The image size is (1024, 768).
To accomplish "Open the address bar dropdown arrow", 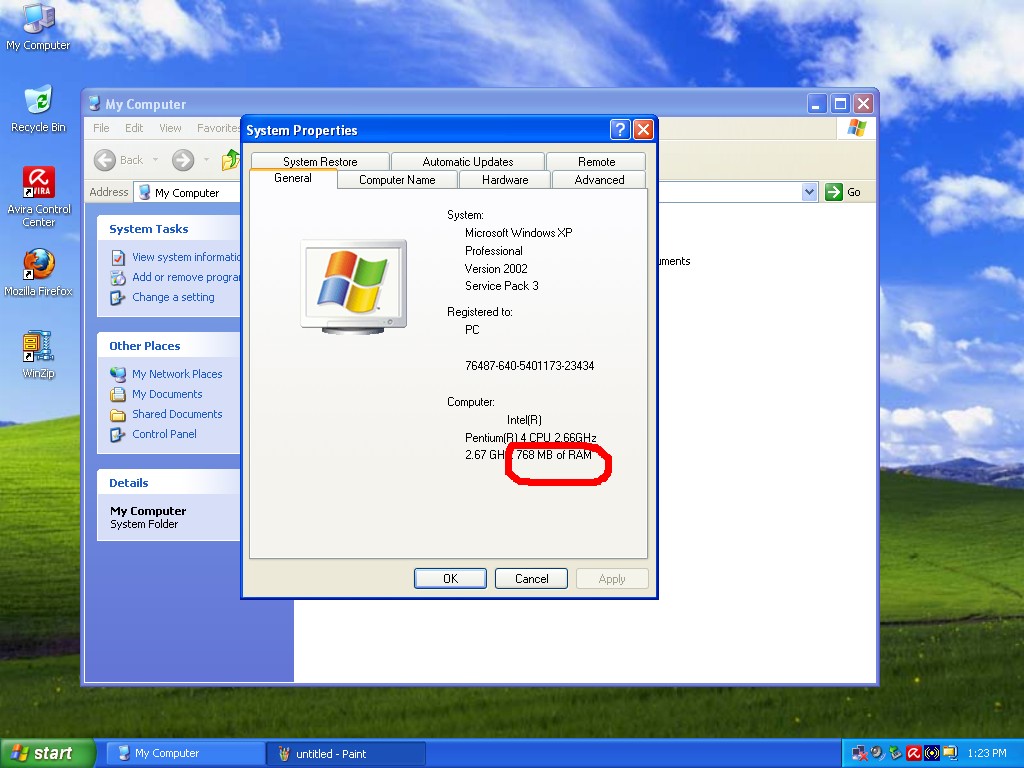I will tap(810, 192).
